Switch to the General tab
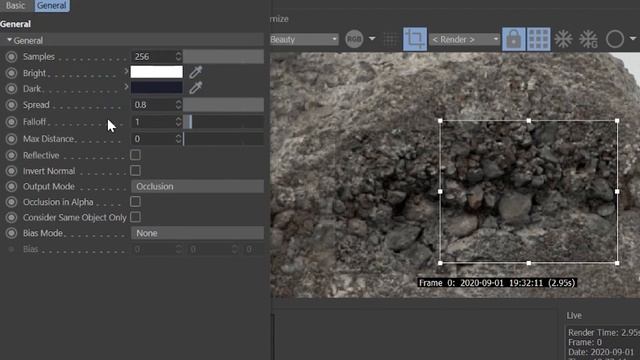This screenshot has height=360, width=640. [x=51, y=5]
